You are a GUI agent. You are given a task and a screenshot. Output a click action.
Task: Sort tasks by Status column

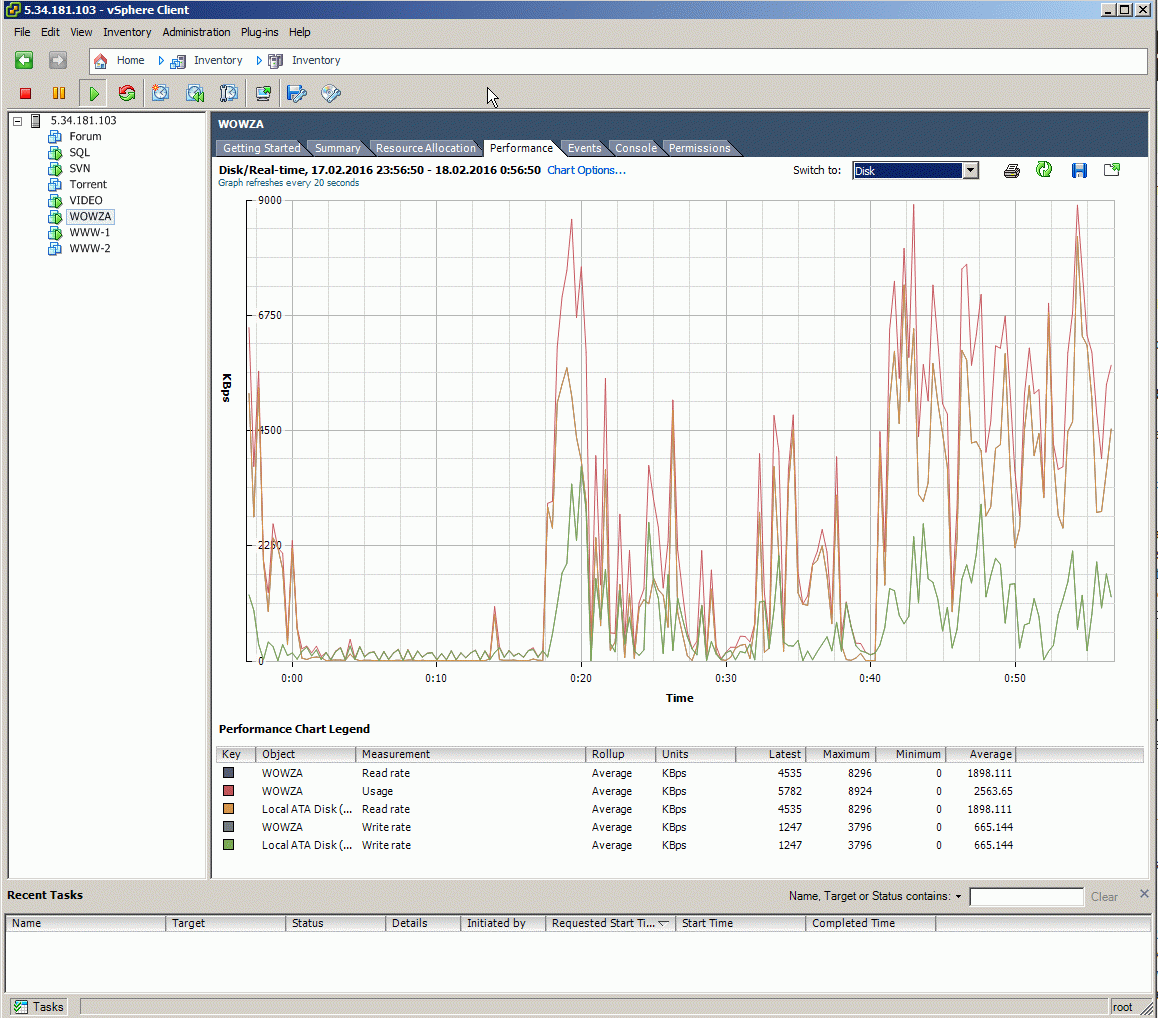[335, 923]
